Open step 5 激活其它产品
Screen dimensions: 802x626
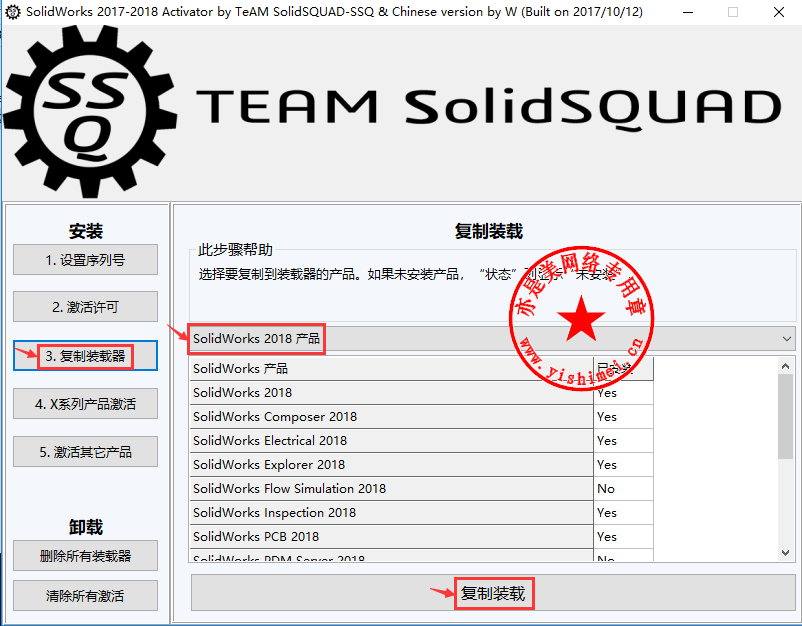85,452
